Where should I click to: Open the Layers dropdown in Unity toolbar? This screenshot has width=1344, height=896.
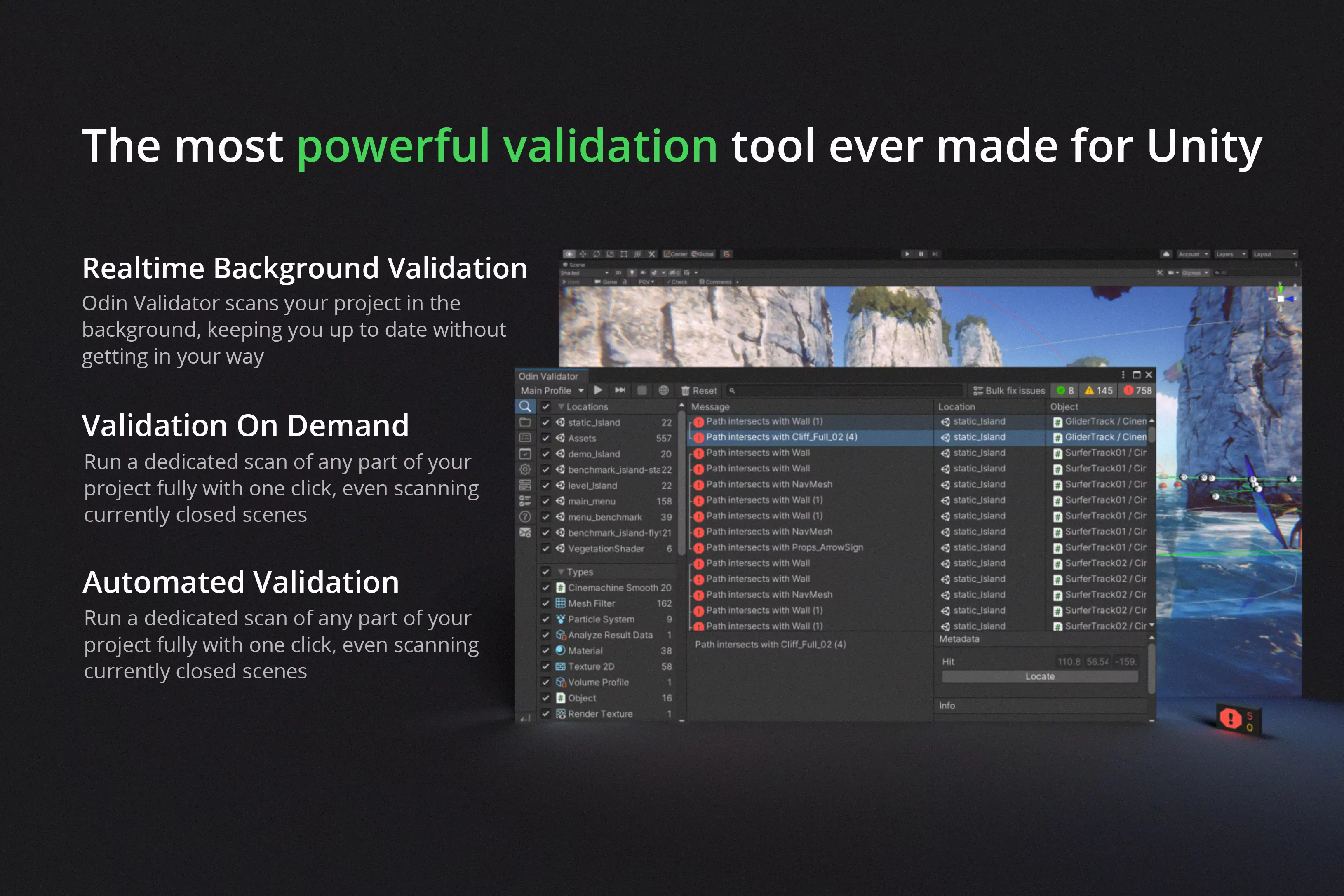pyautogui.click(x=1230, y=254)
